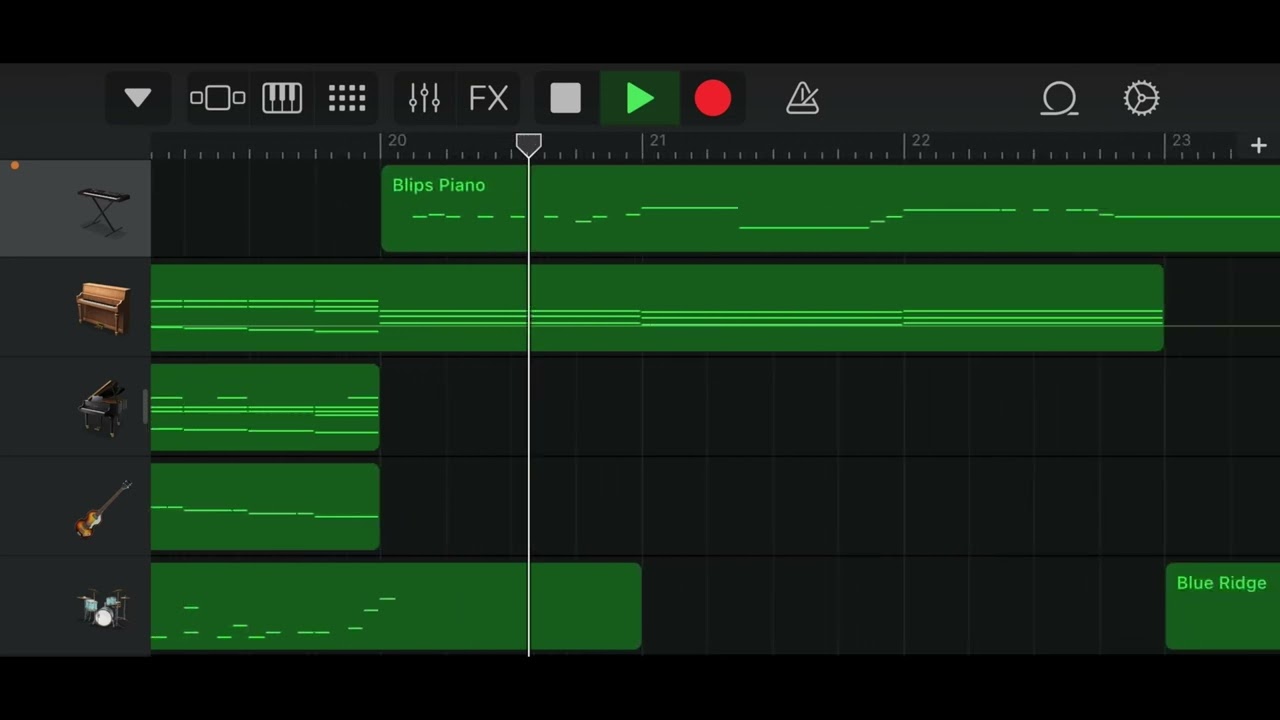Open the My Songs dropdown arrow
The image size is (1280, 720).
(138, 98)
